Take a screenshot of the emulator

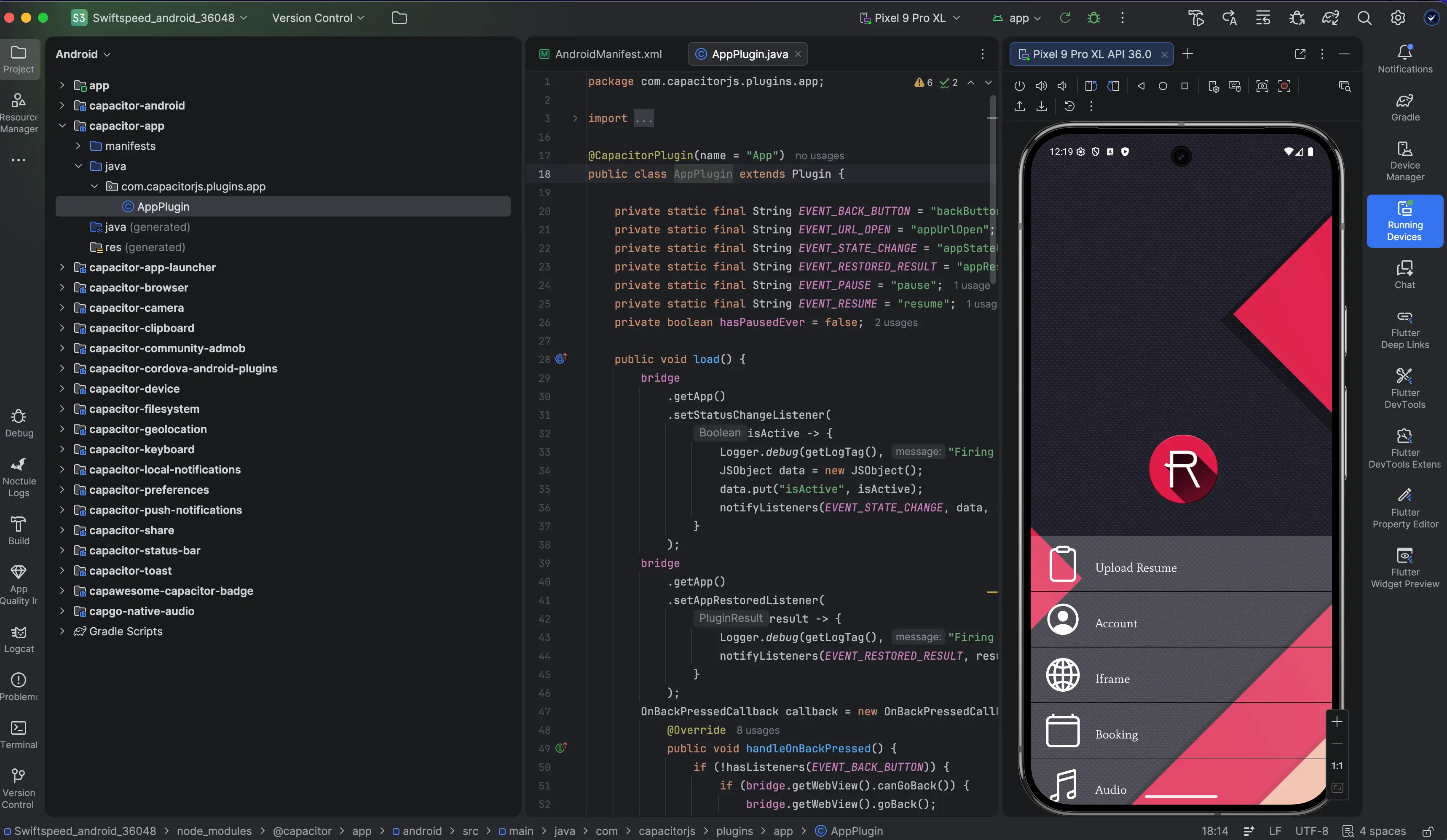coord(1262,86)
